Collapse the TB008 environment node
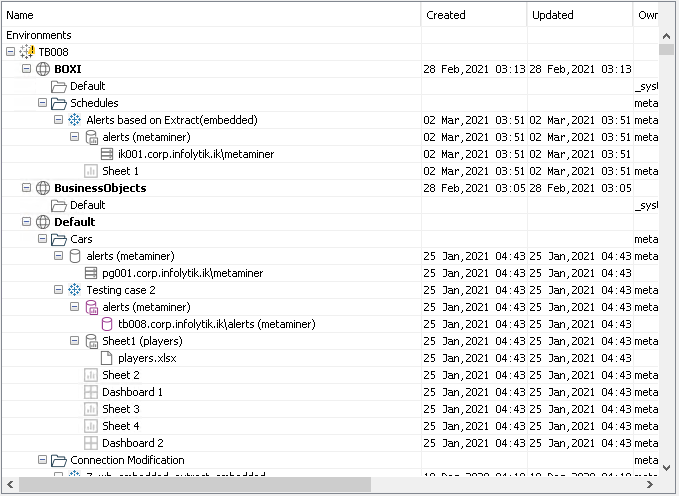 coord(10,52)
